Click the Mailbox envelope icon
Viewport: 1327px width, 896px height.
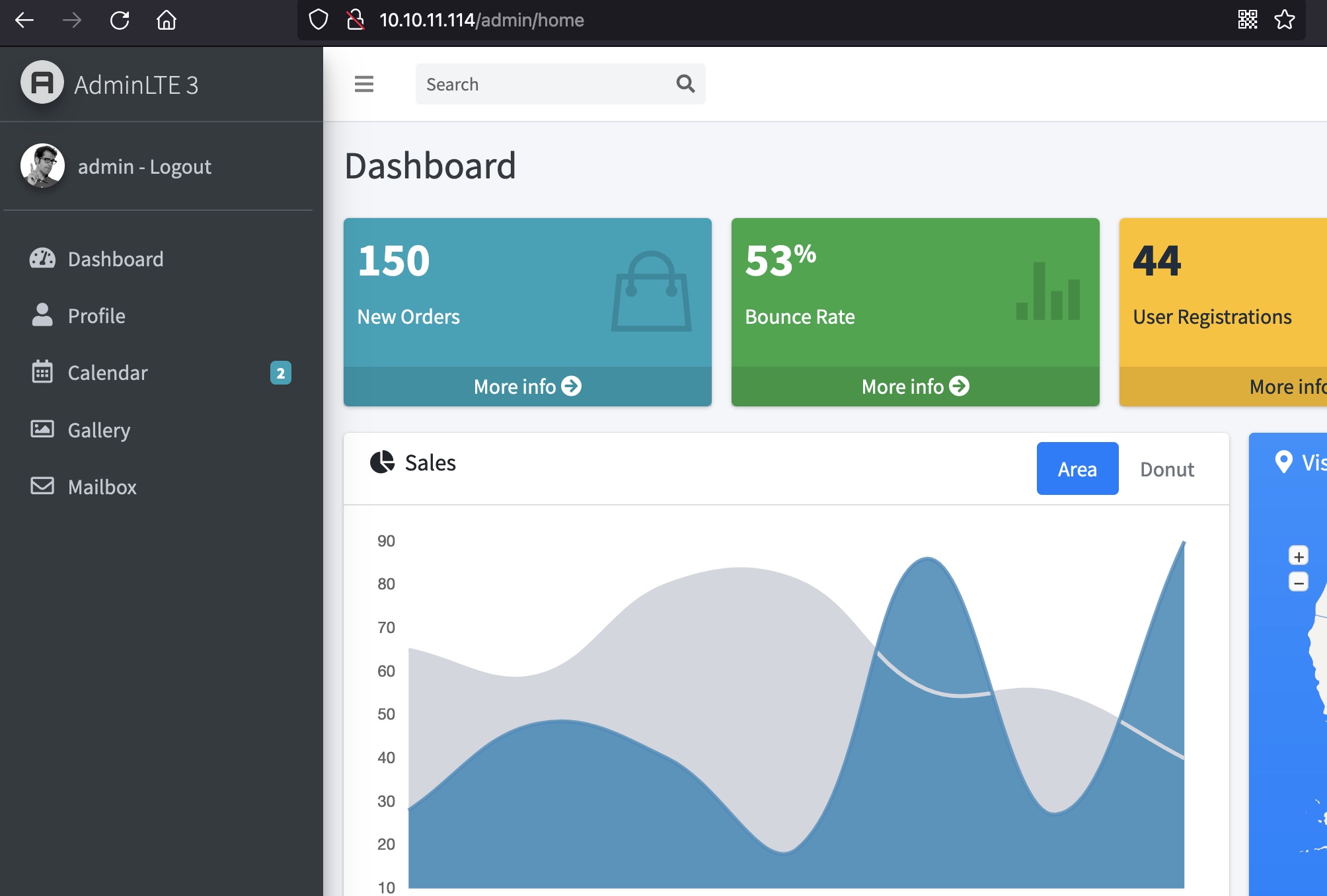(x=42, y=486)
